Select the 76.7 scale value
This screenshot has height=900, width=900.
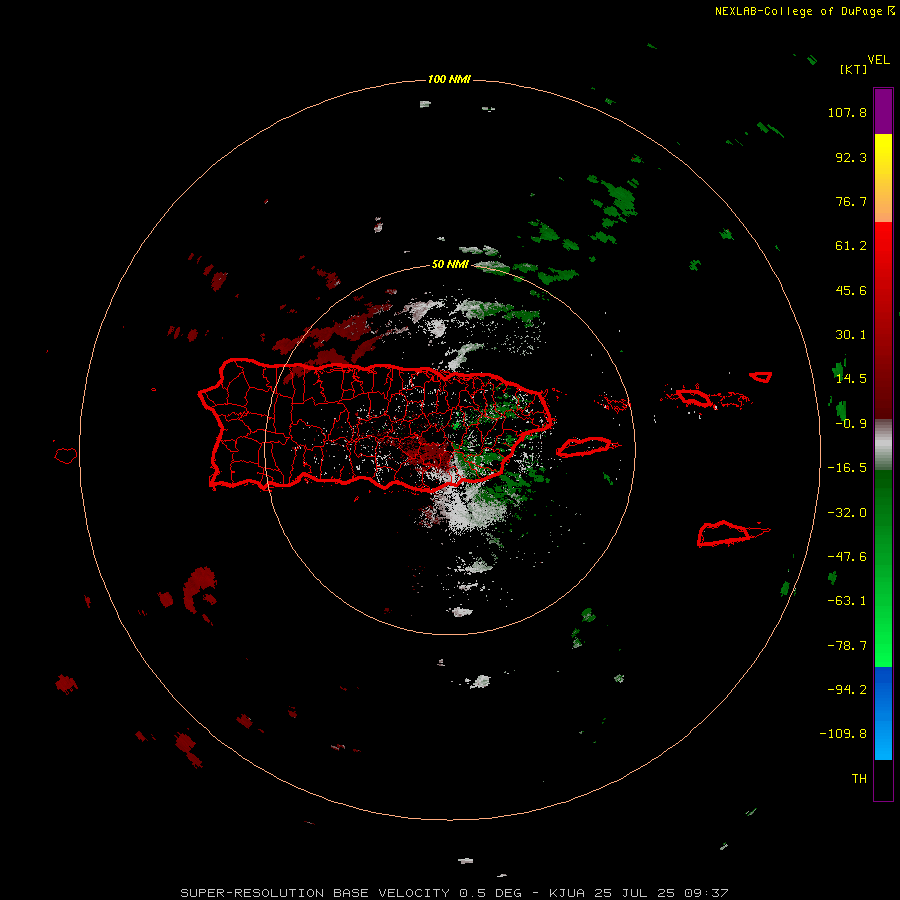coord(851,201)
